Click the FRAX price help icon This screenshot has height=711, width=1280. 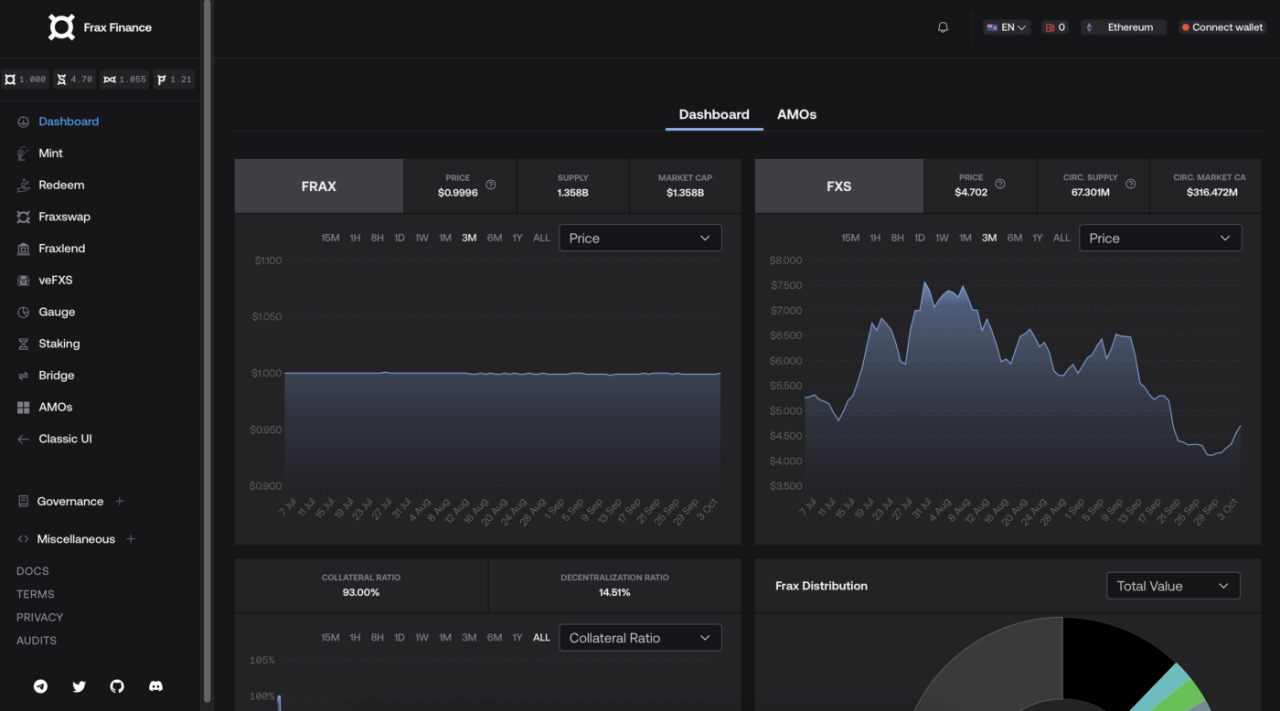[x=491, y=185]
